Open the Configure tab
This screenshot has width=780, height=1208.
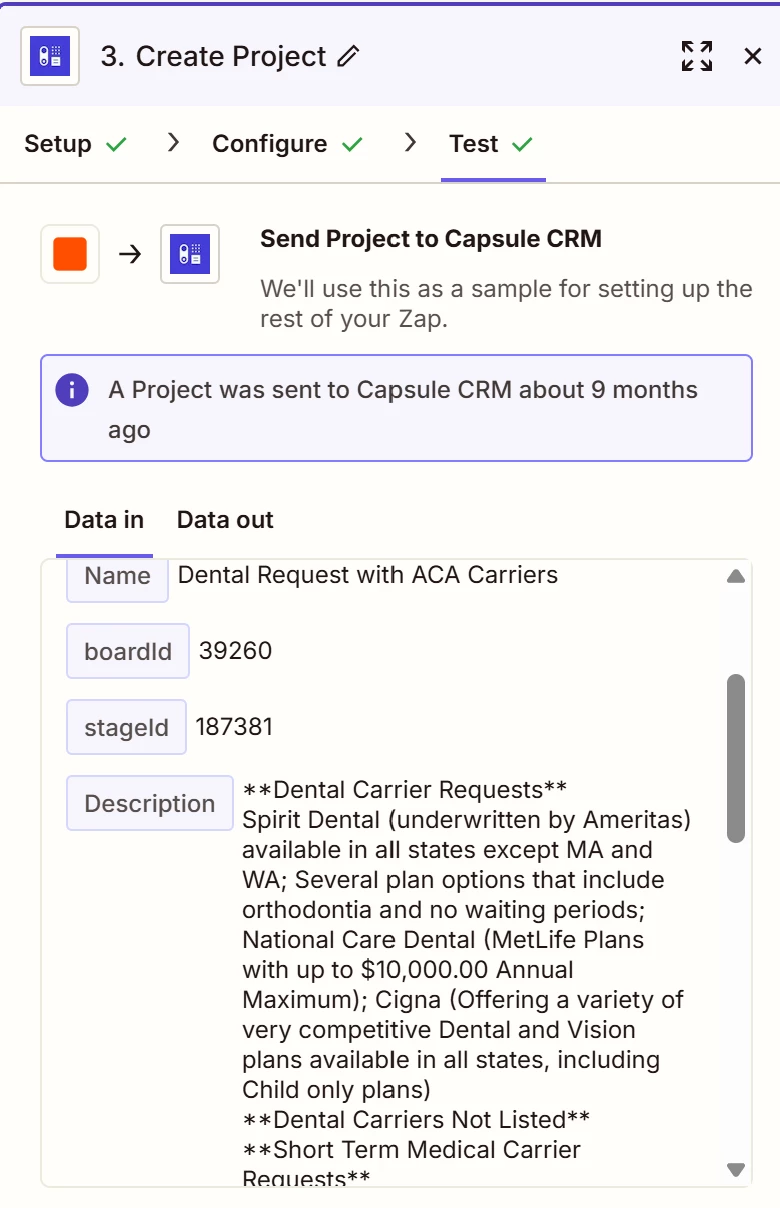(269, 144)
